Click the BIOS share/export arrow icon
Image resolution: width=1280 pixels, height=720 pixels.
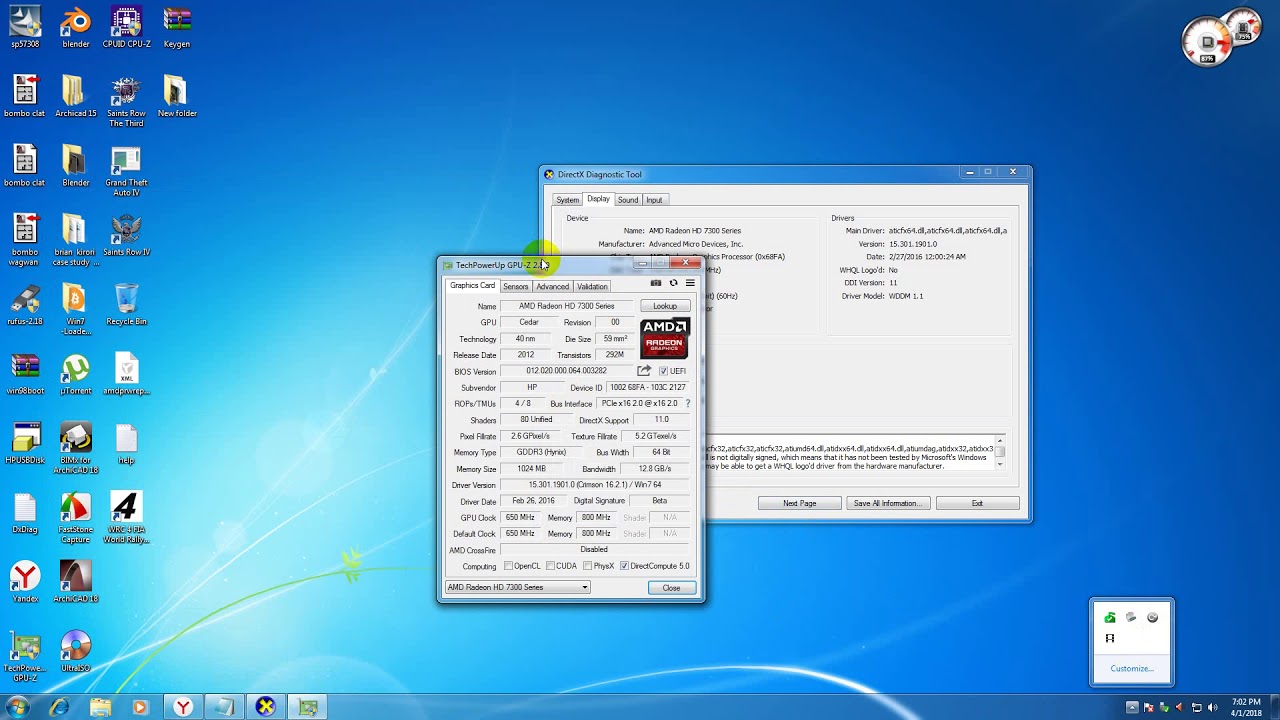coord(644,371)
